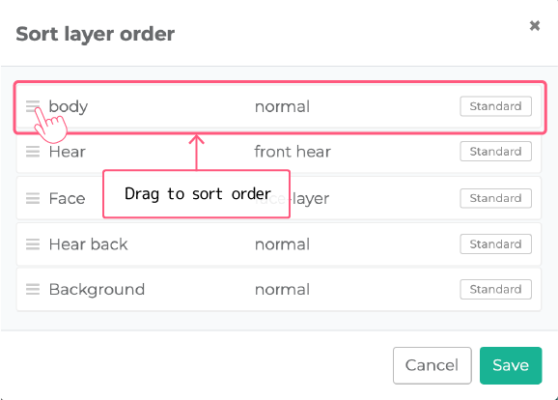
Task: Click the front hear label
Action: [293, 152]
